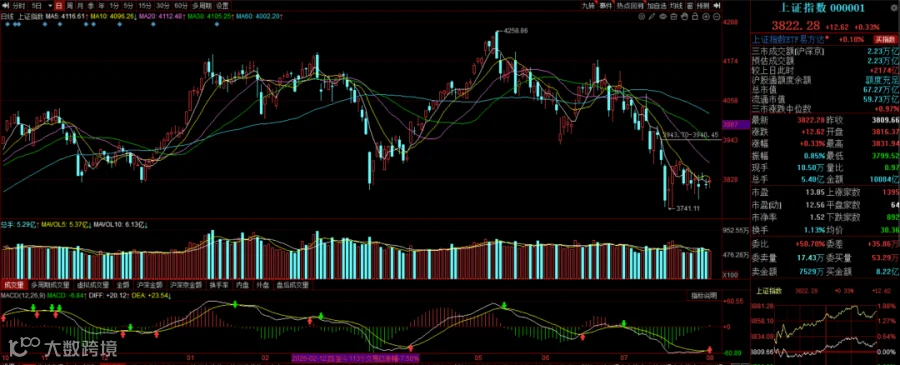Viewport: 900px width, 365px height.
Task: Collapse the right panel with the arrow next to 预测
Action: 716,6
